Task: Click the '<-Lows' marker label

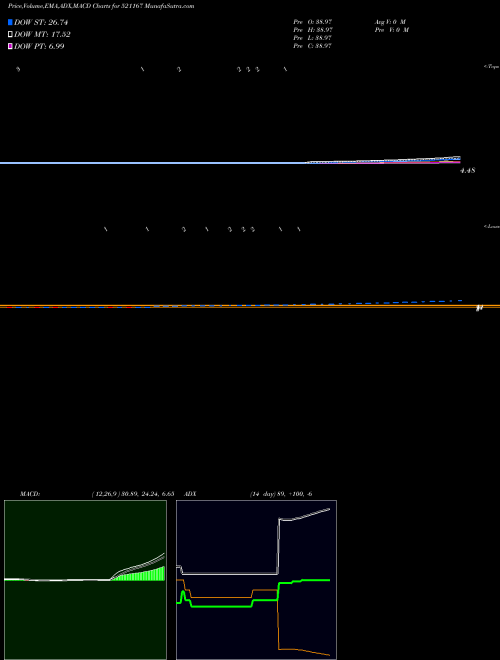Action: pos(492,226)
